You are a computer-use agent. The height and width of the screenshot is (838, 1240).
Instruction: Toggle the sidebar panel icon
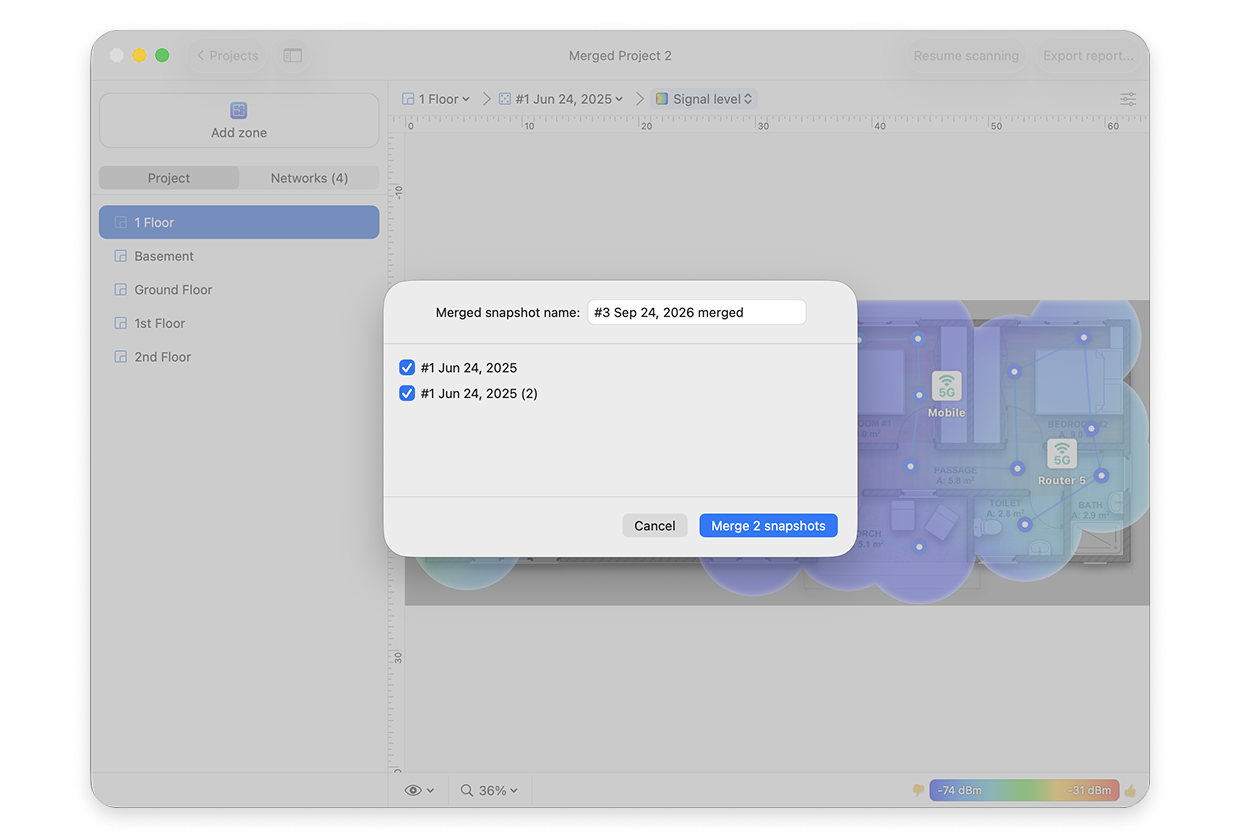292,56
